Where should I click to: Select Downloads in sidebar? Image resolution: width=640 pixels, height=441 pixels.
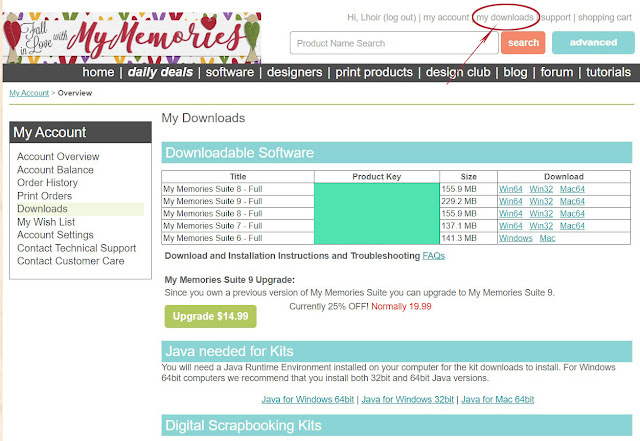42,209
